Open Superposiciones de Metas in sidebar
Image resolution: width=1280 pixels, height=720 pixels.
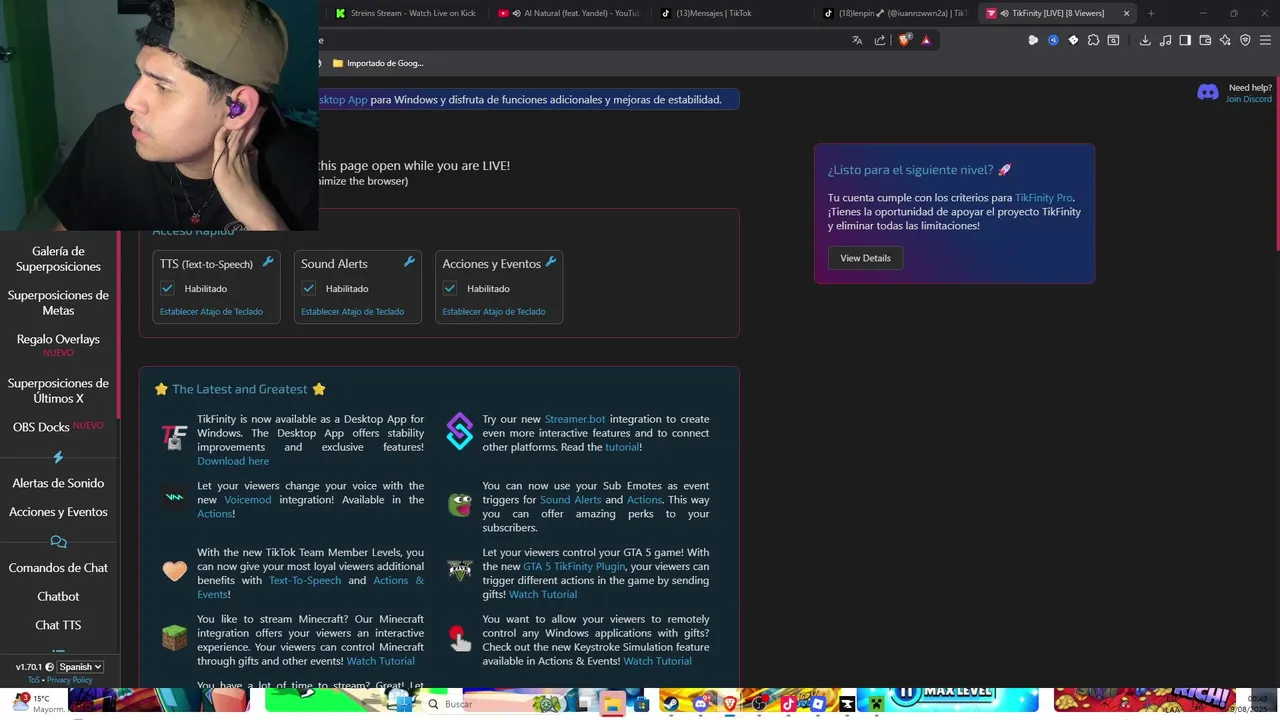coord(58,303)
